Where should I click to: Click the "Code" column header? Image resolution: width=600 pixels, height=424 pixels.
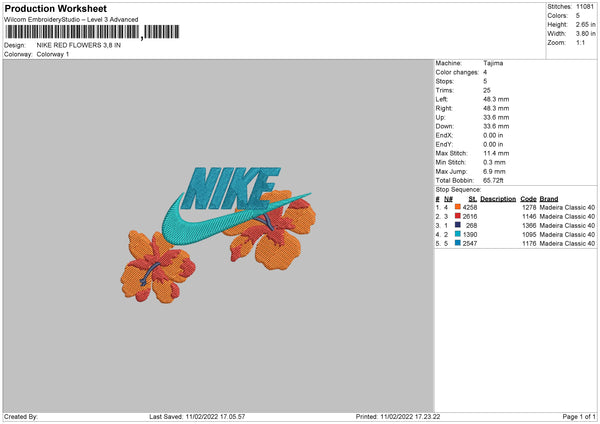click(x=528, y=199)
